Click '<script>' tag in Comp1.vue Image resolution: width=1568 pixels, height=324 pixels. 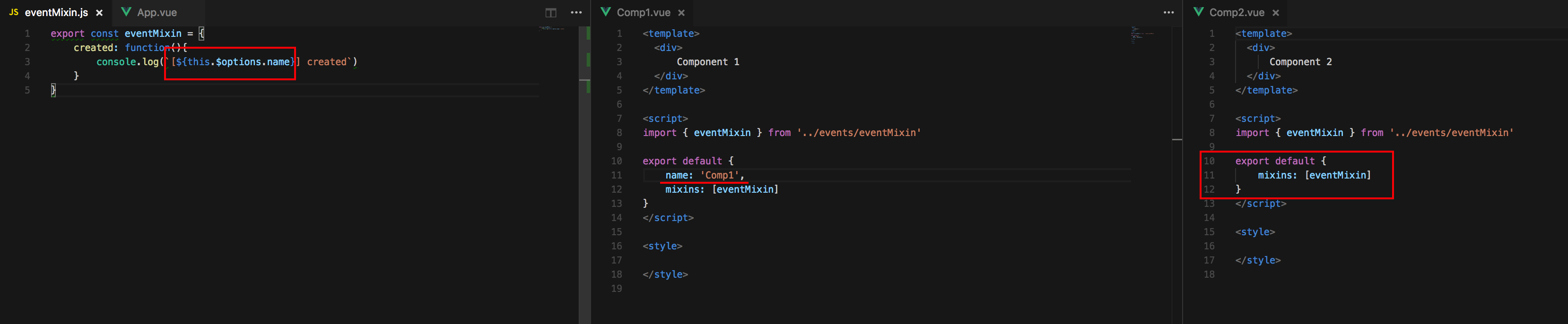[665, 119]
